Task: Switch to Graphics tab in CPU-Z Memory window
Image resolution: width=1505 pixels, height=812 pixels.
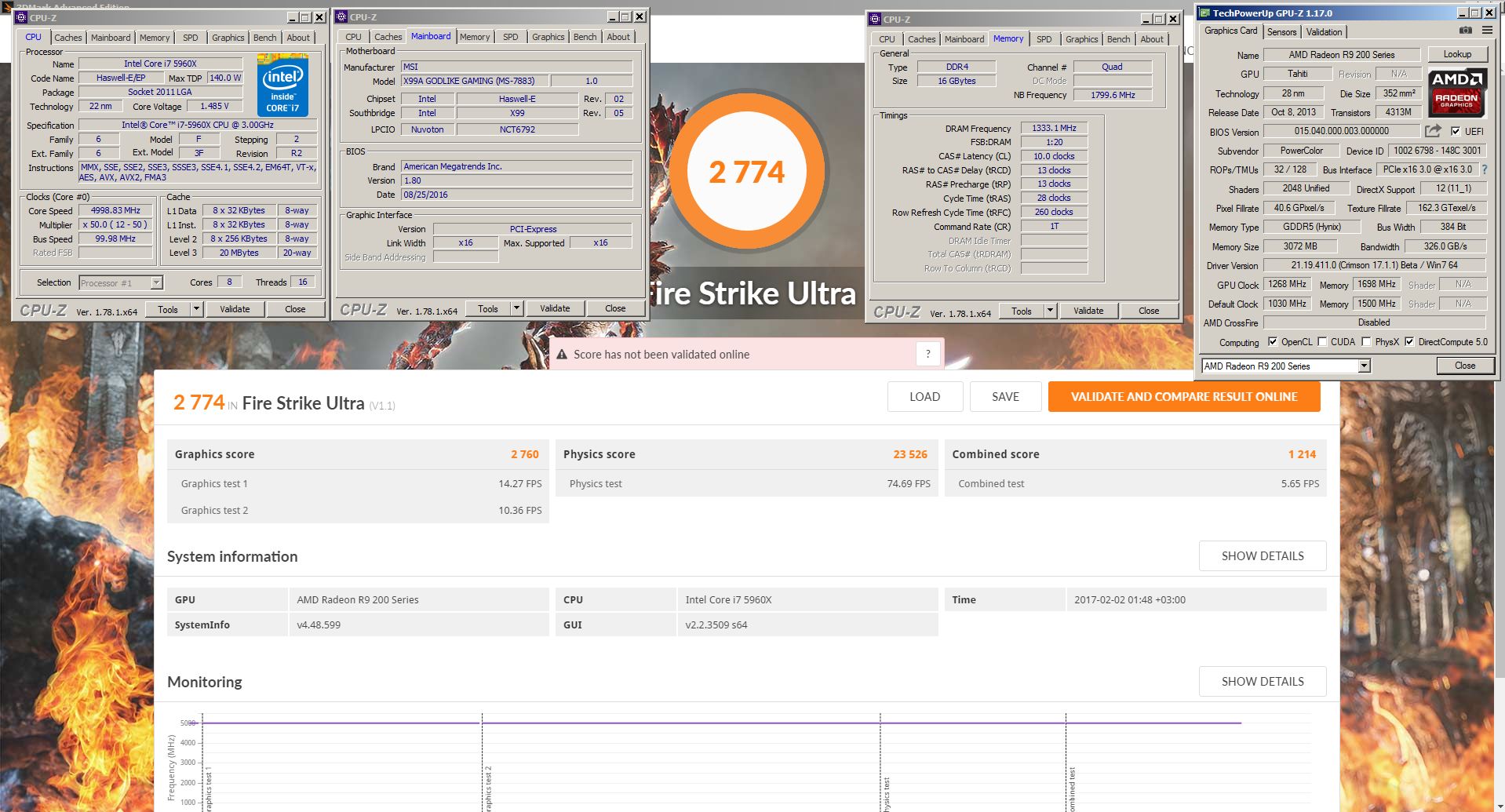Action: click(x=1081, y=39)
